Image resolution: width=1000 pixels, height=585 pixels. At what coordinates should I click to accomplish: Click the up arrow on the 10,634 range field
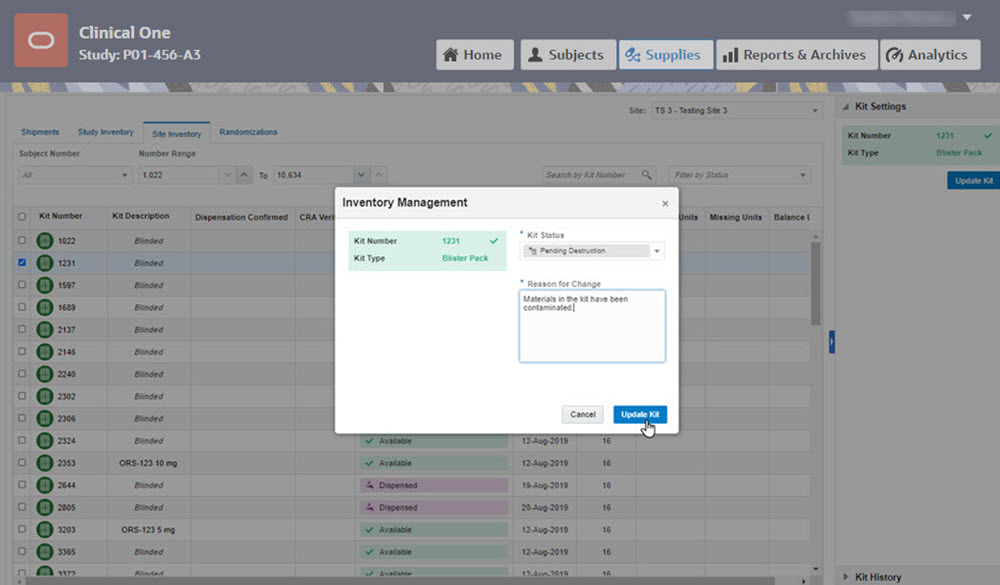coord(379,175)
